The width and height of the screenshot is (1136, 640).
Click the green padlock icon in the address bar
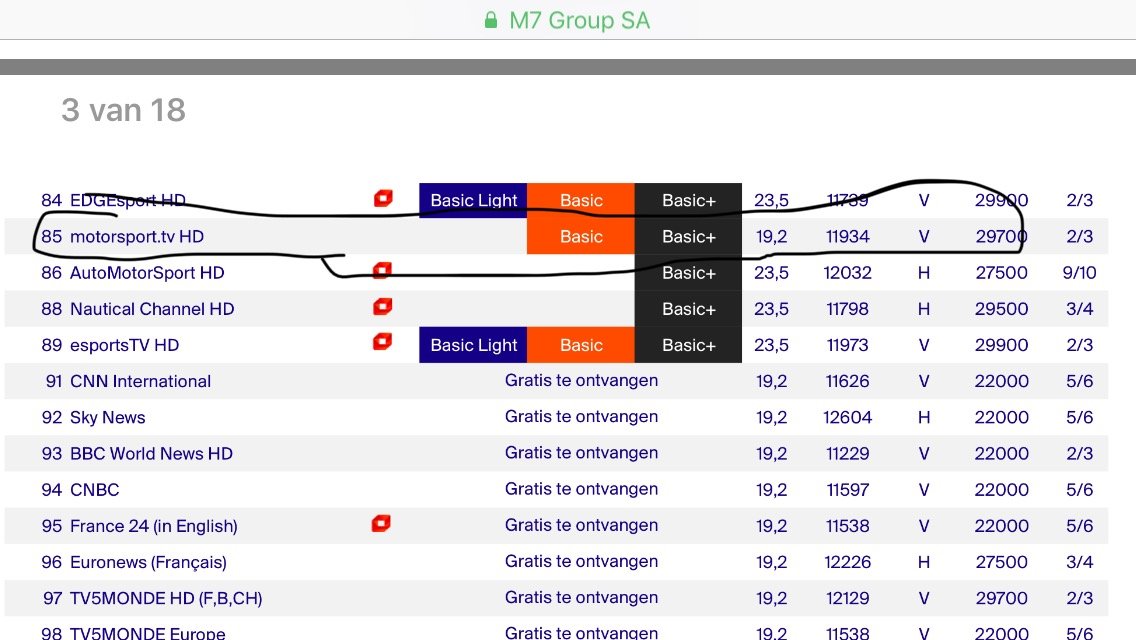(x=490, y=20)
